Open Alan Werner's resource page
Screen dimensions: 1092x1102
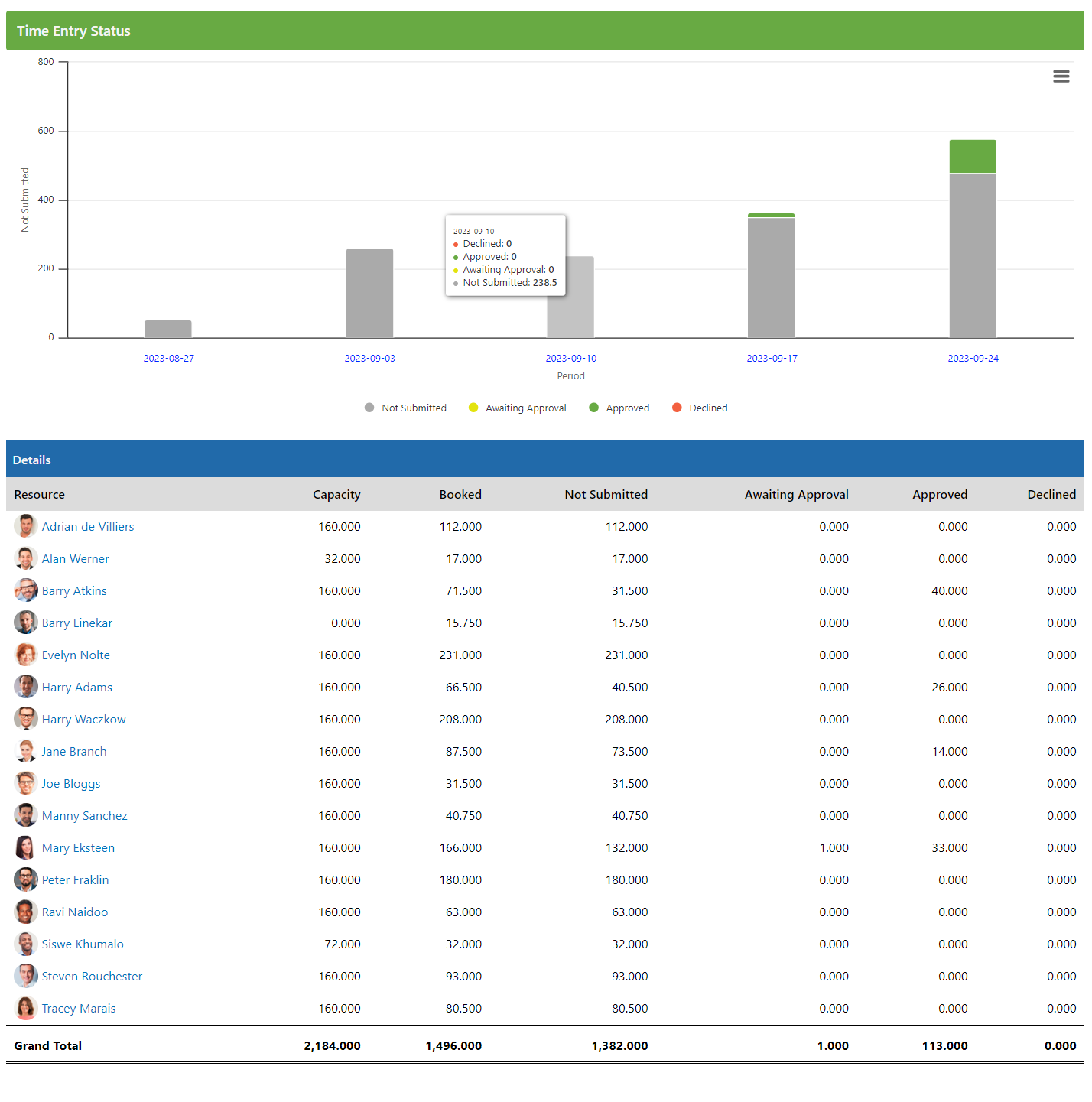click(x=76, y=558)
